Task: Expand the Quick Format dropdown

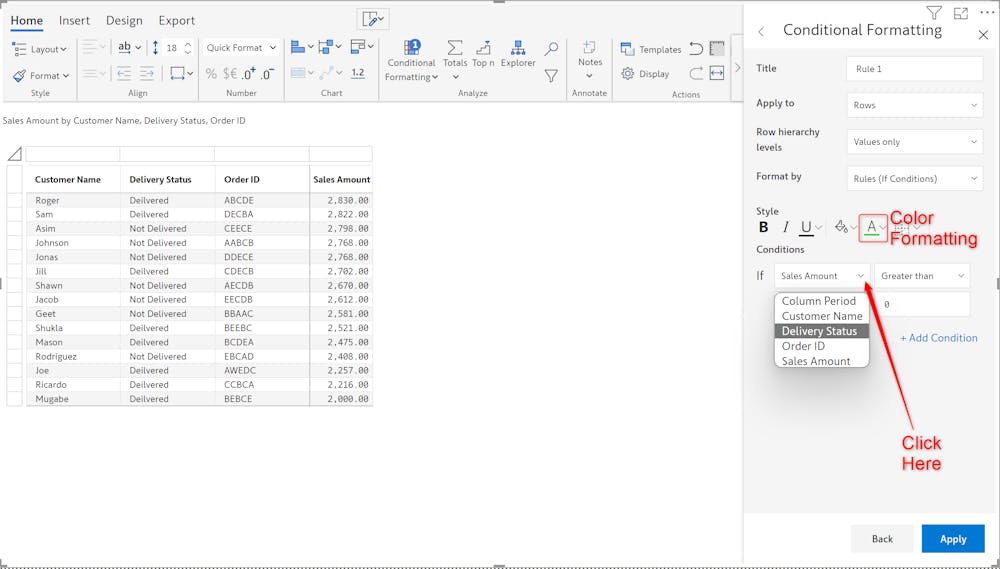Action: (241, 48)
